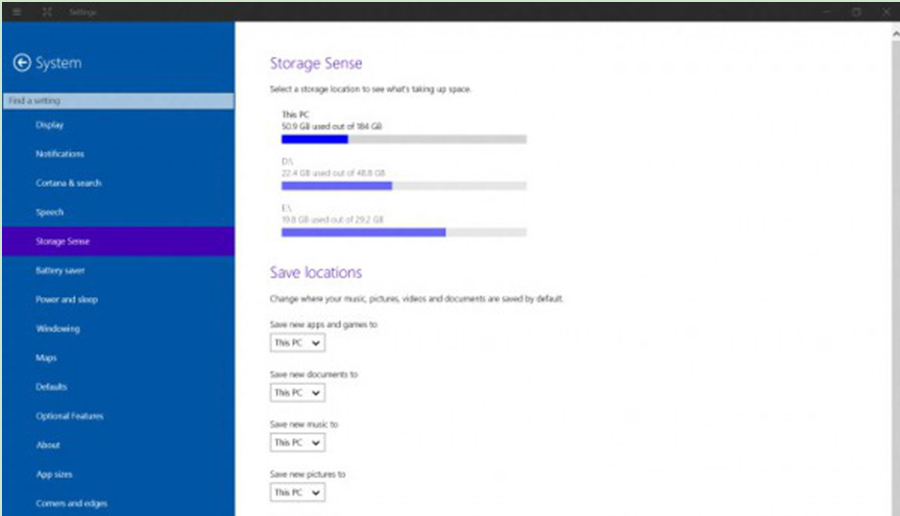This screenshot has height=516, width=900.
Task: Click '19.8 GB used out of 29.2 GB' text
Action: click(332, 219)
